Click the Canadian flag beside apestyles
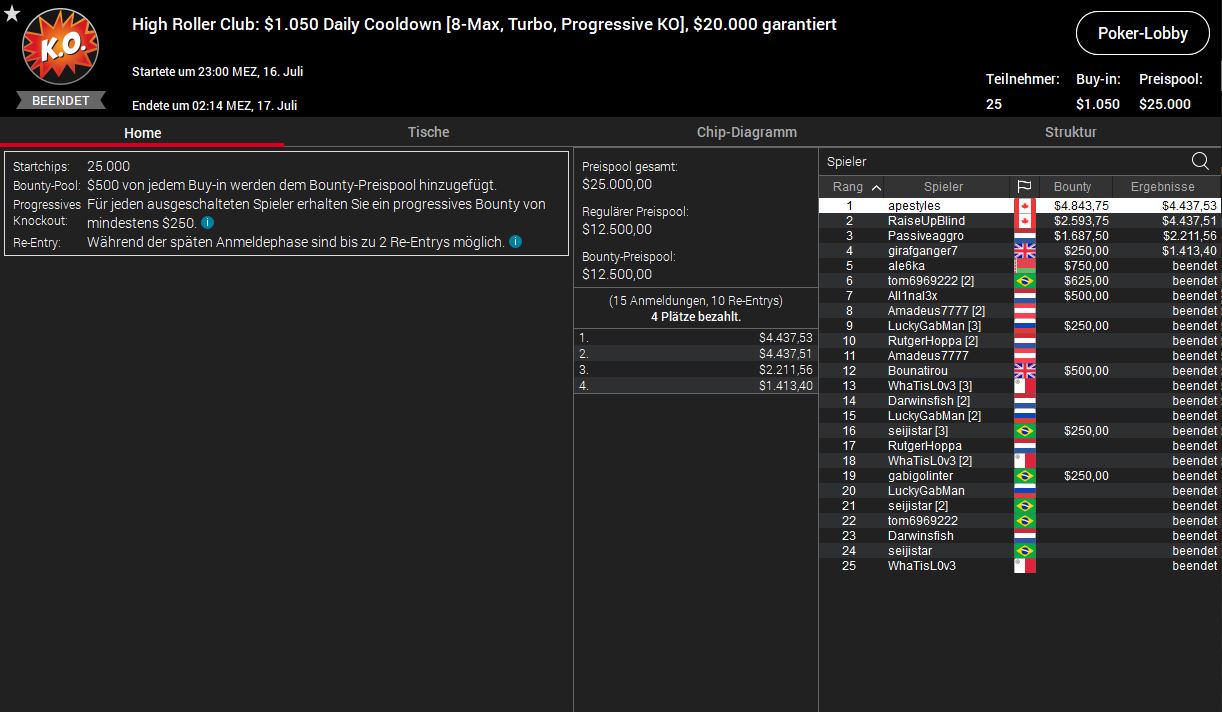The width and height of the screenshot is (1222, 712). pos(1024,206)
